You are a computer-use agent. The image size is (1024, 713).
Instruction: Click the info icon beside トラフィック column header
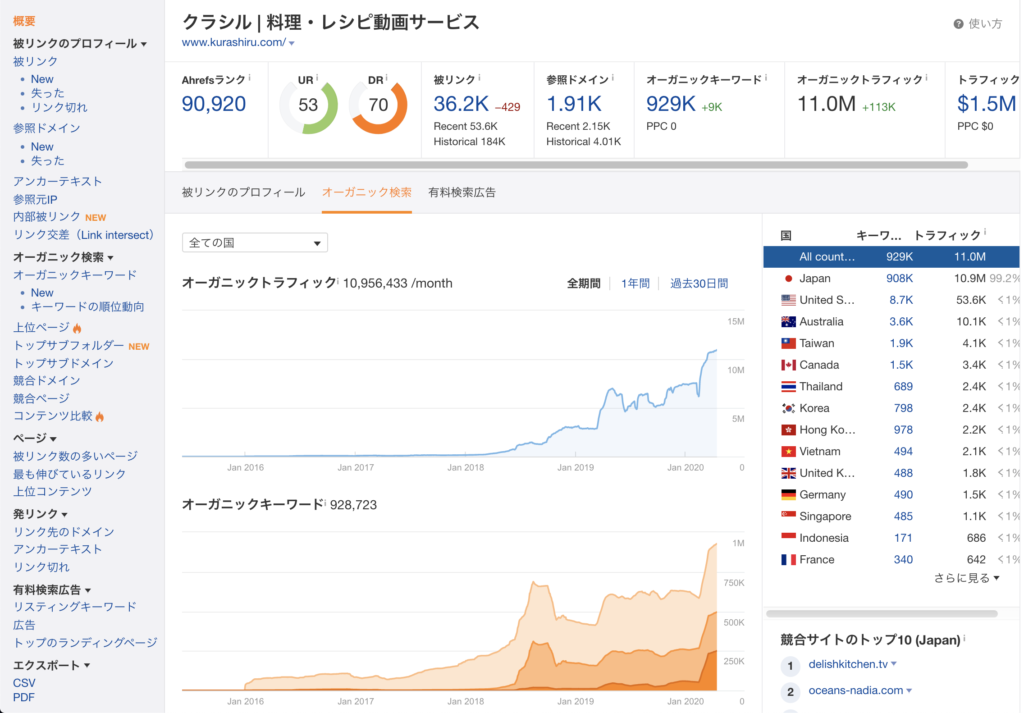[985, 232]
